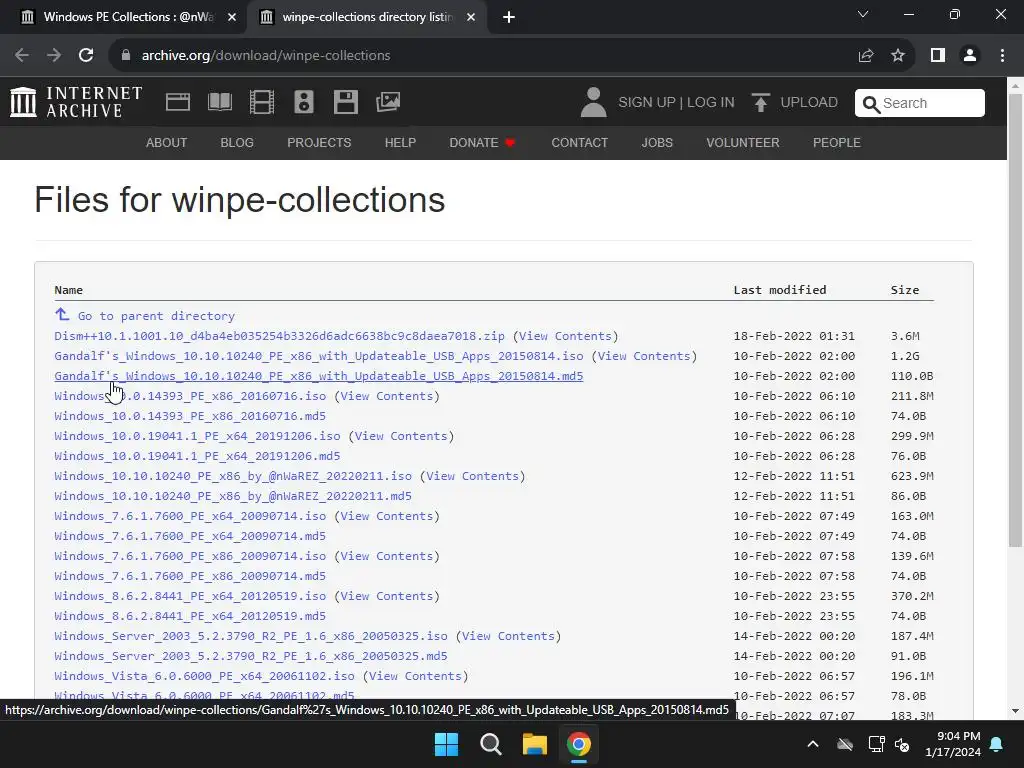This screenshot has width=1024, height=768.
Task: View Contents of Windows_Vista_6.0.6000 x64 iso
Action: tap(415, 676)
